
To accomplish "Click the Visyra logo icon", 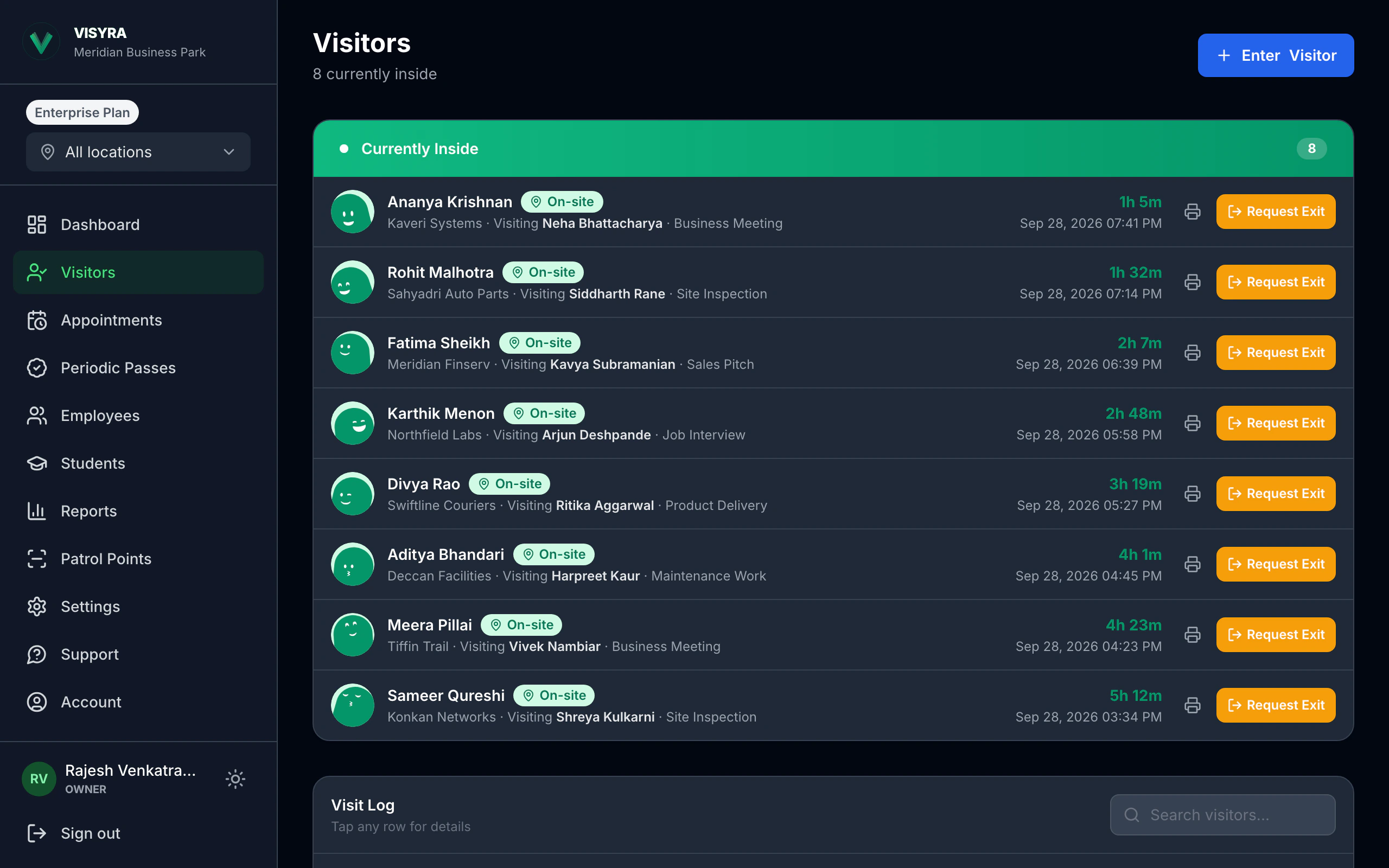I will click(41, 42).
